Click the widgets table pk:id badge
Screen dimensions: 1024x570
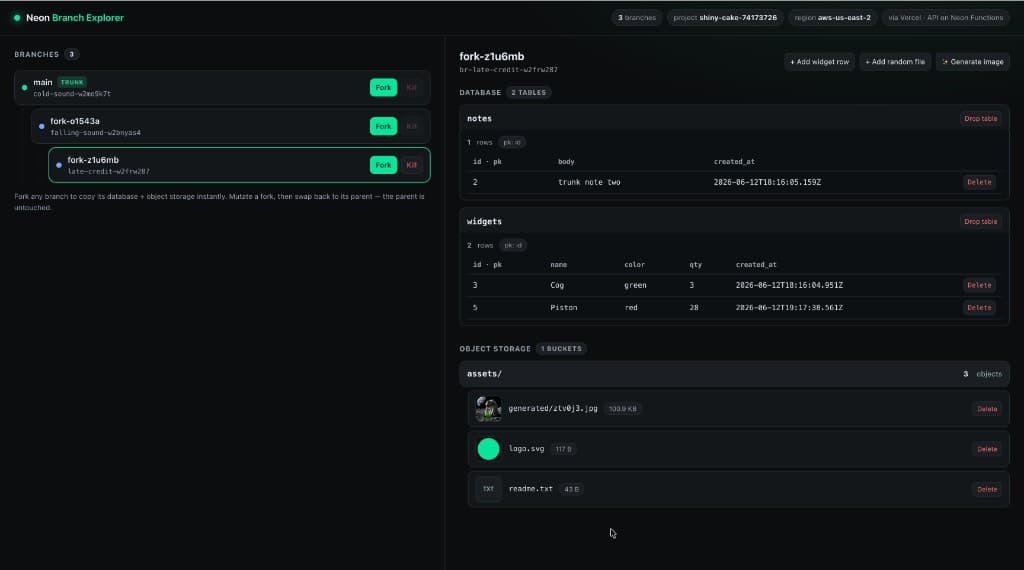pos(513,245)
